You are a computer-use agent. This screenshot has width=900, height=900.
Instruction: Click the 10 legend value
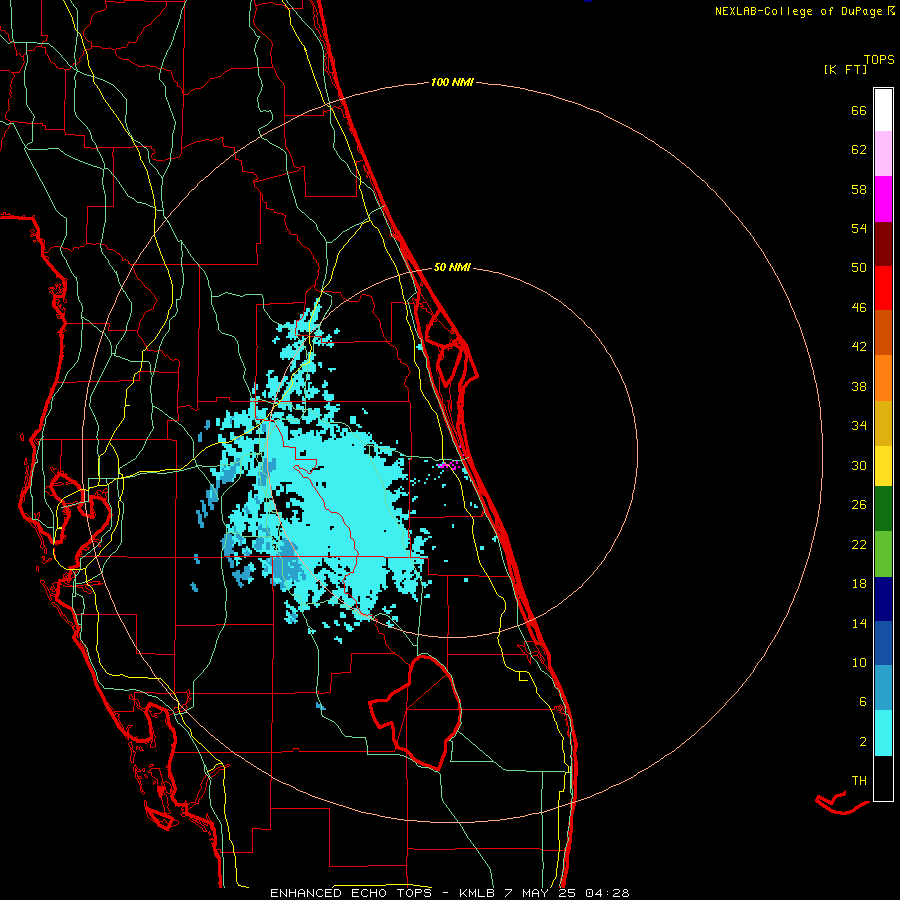tap(859, 662)
